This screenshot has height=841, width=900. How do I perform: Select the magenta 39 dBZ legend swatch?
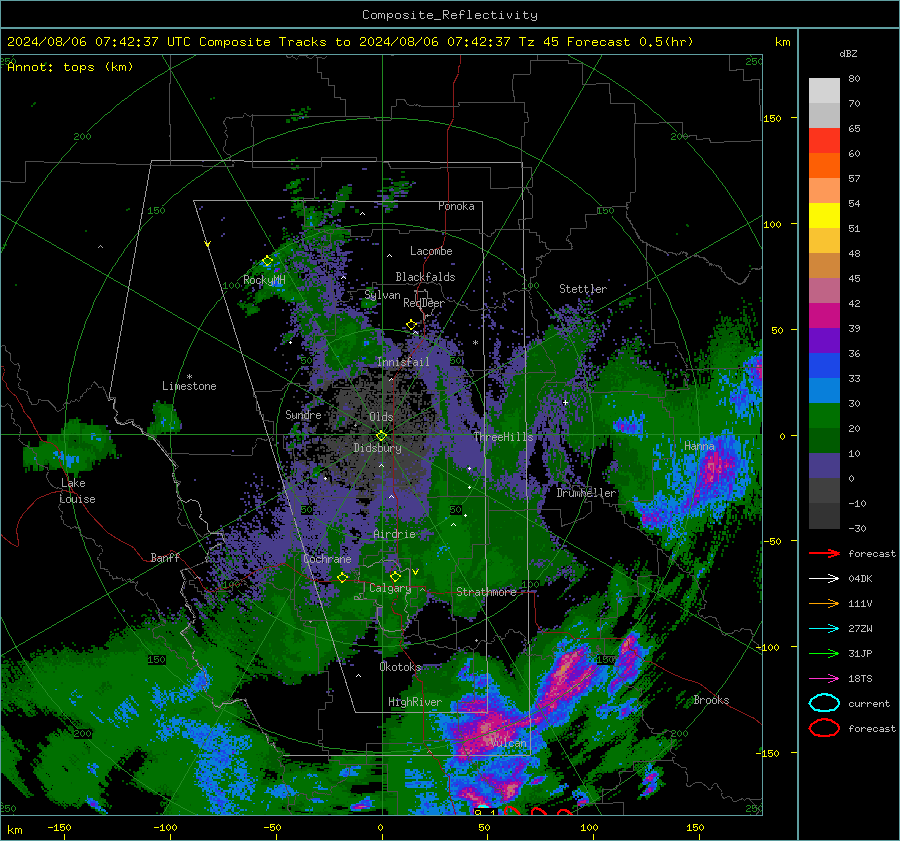click(824, 315)
